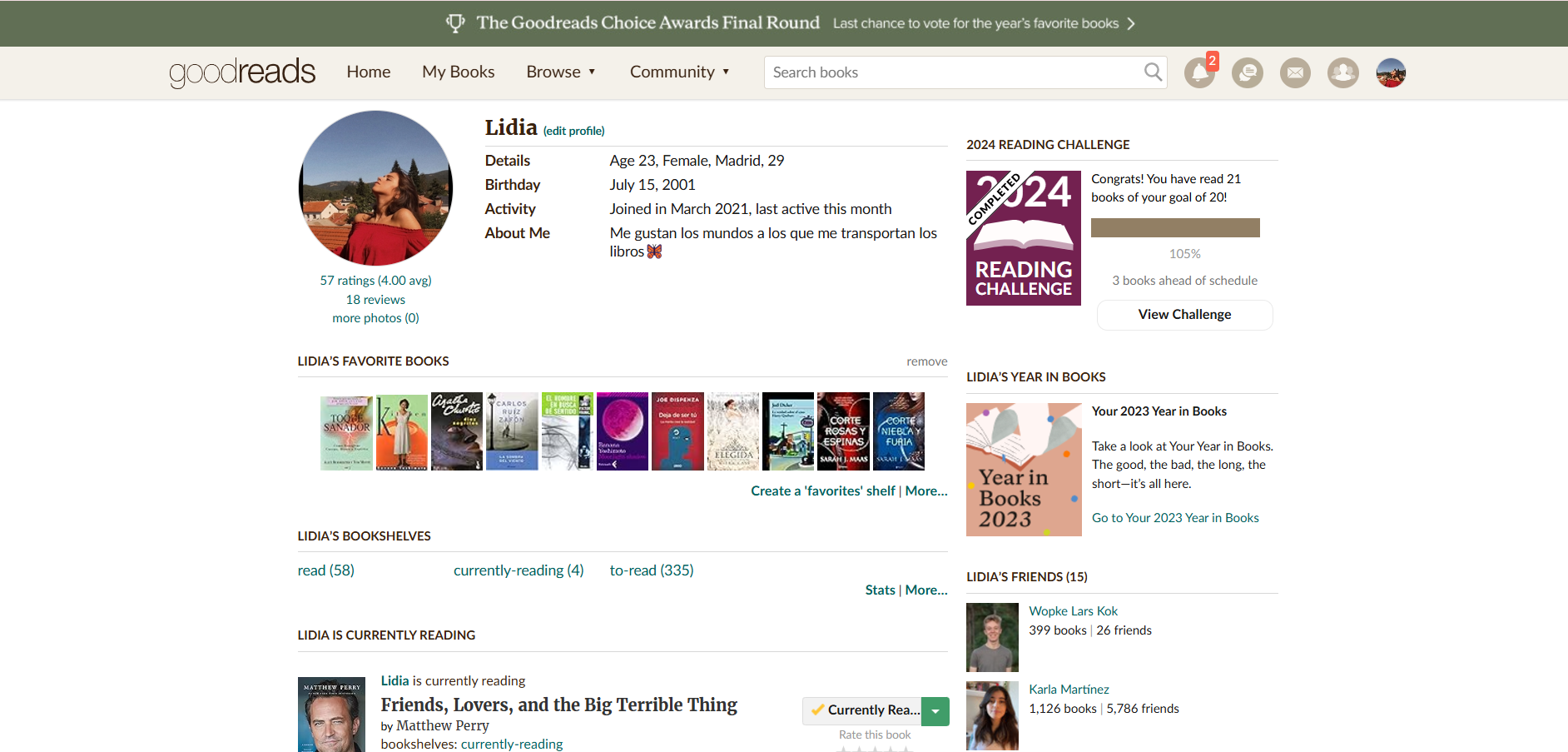1568x752 pixels.
Task: Open the Matthew Perry book cover
Action: pyautogui.click(x=331, y=715)
